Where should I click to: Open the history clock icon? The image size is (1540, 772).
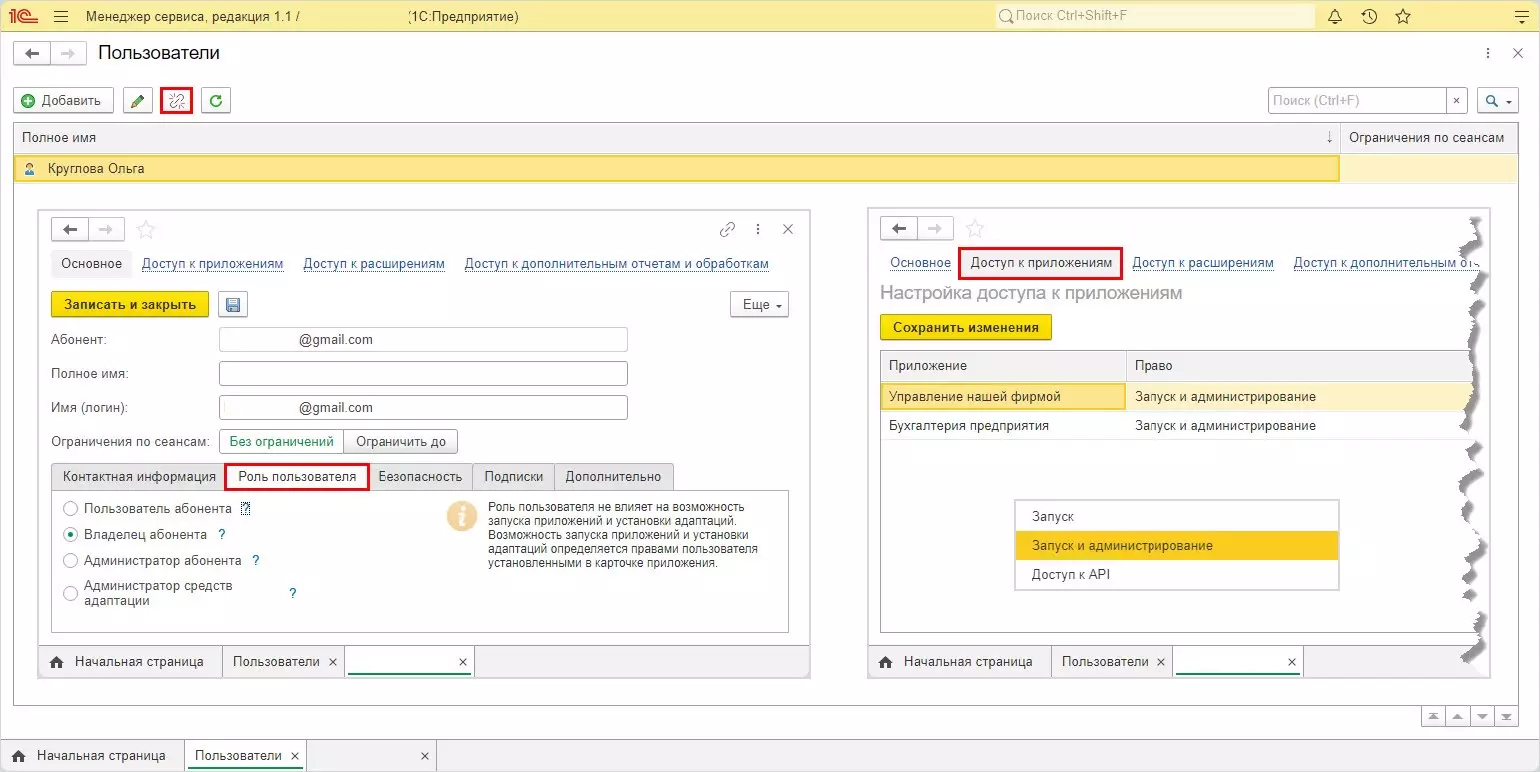[1369, 17]
